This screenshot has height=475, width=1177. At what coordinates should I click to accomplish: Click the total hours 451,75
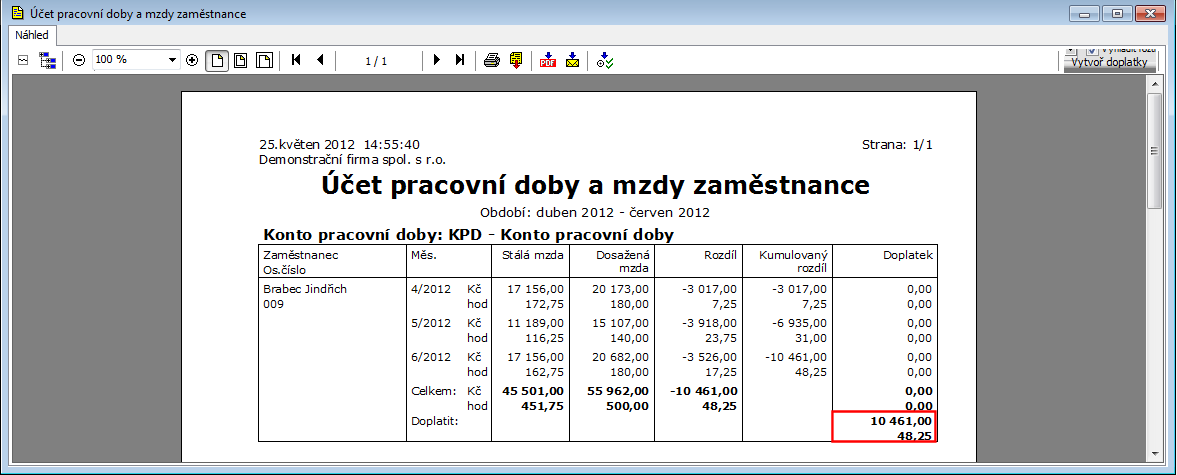click(x=543, y=406)
